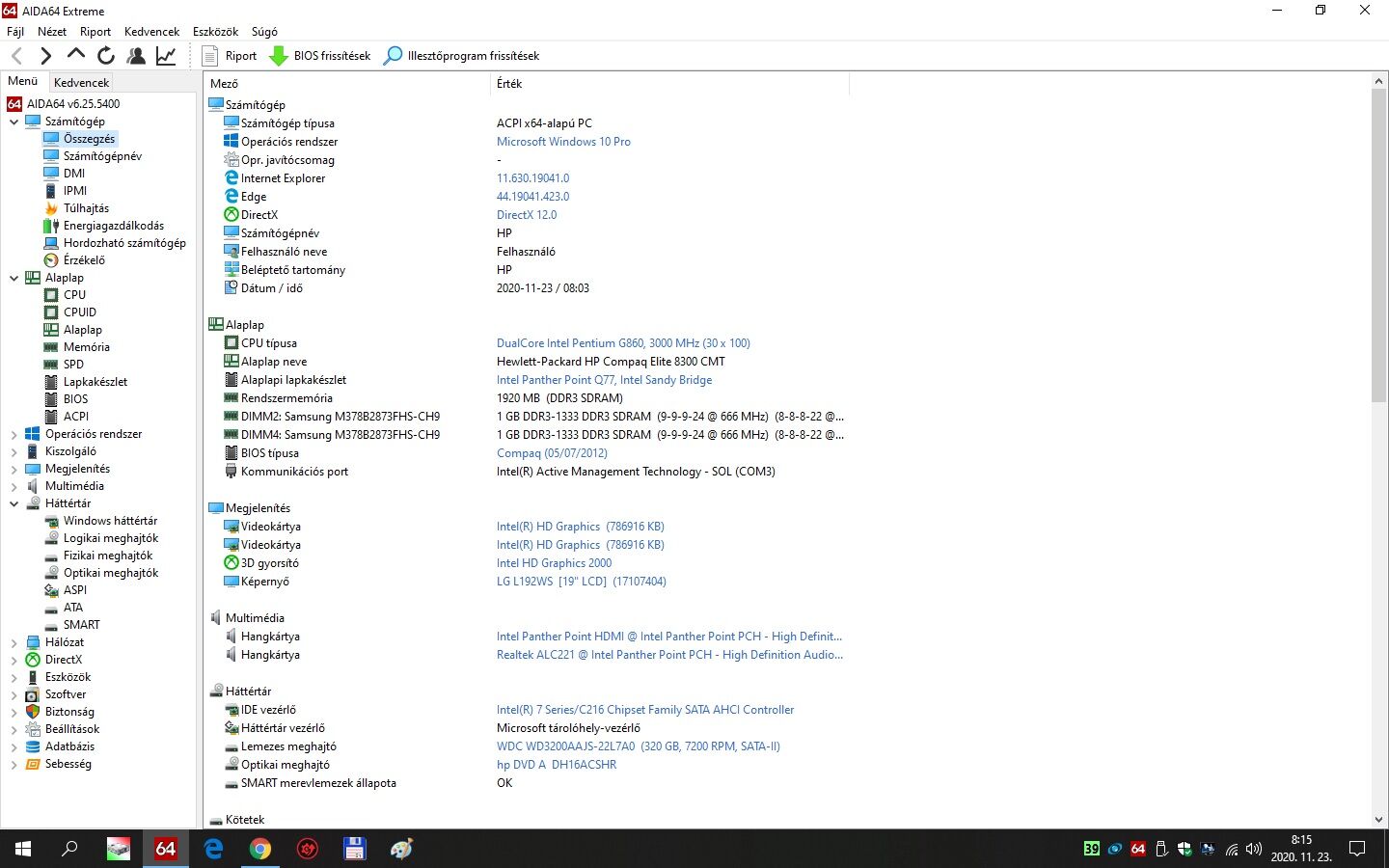Open the Eszközök menu
Image resolution: width=1389 pixels, height=868 pixels.
click(x=215, y=32)
